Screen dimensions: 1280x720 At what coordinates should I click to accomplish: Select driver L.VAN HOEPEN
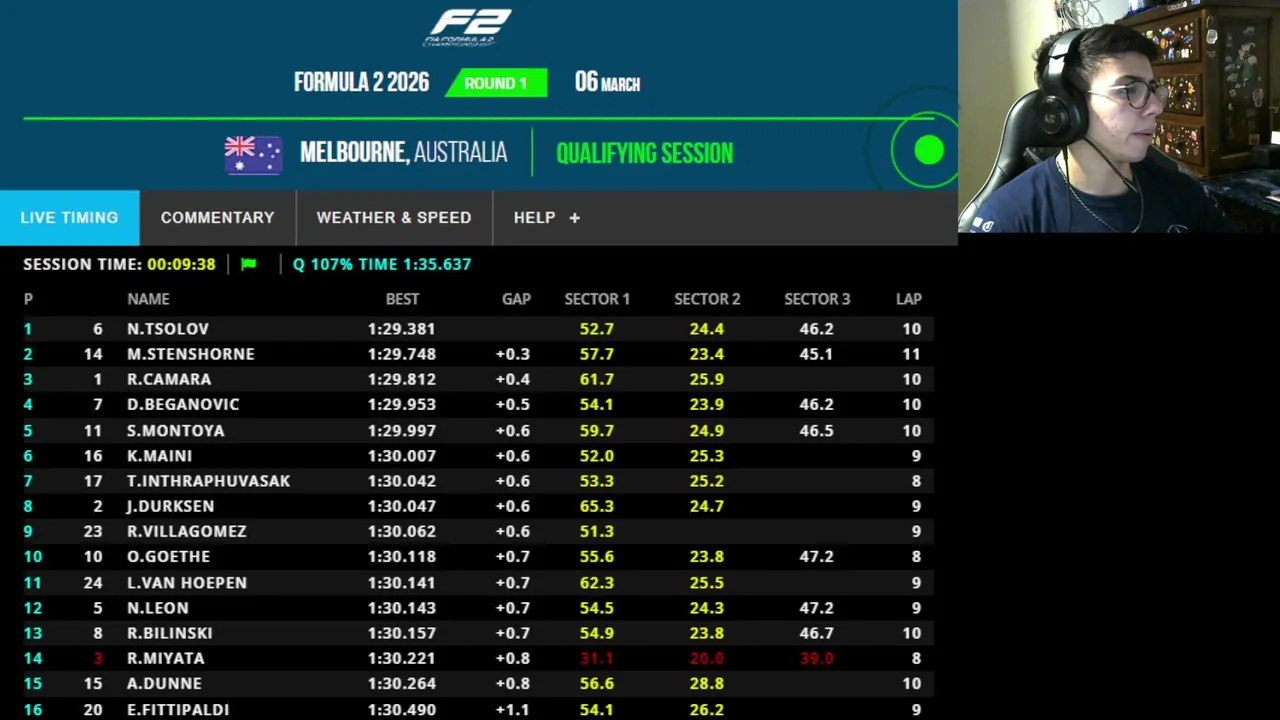(x=187, y=582)
